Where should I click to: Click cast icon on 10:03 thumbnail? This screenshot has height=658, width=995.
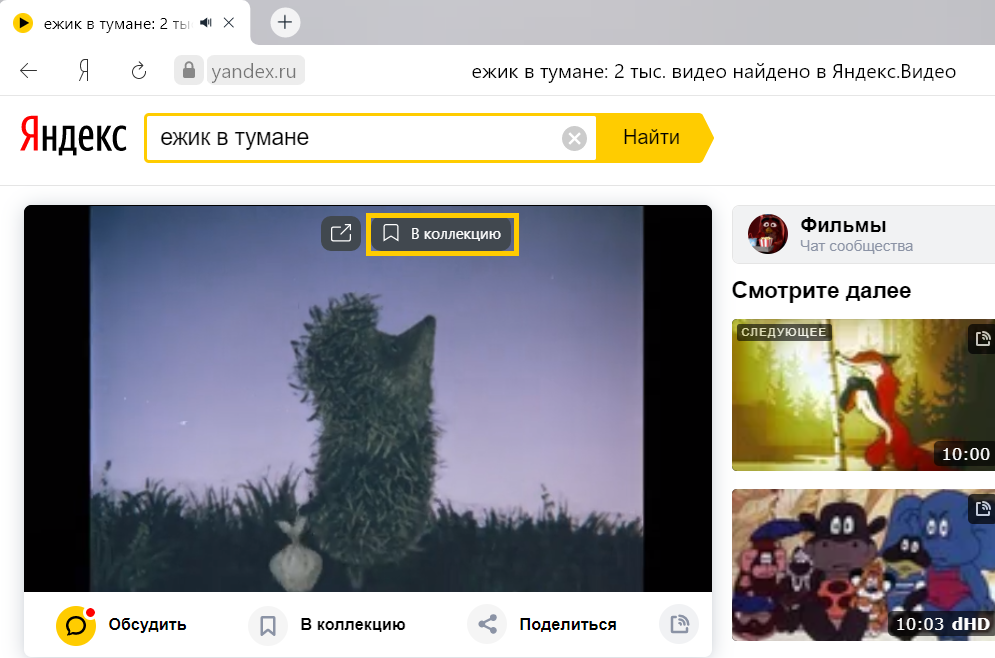point(982,508)
